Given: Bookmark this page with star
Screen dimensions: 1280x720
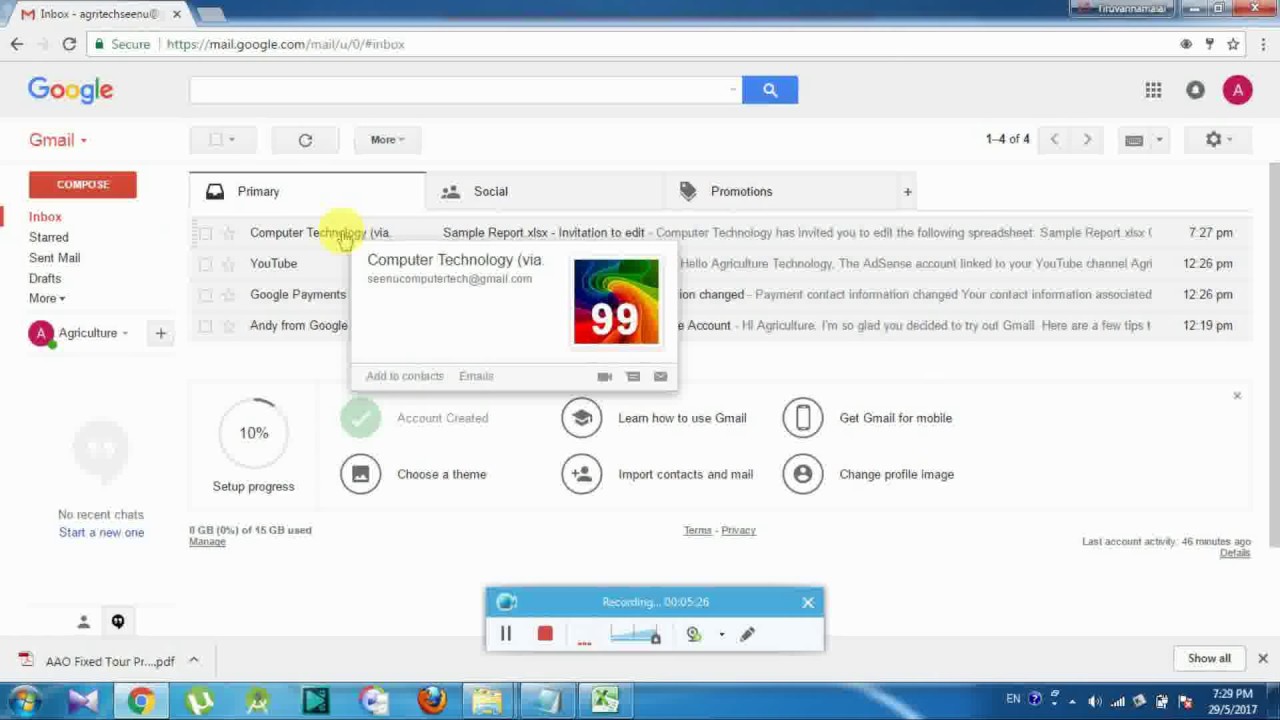Looking at the screenshot, I should coord(1233,44).
